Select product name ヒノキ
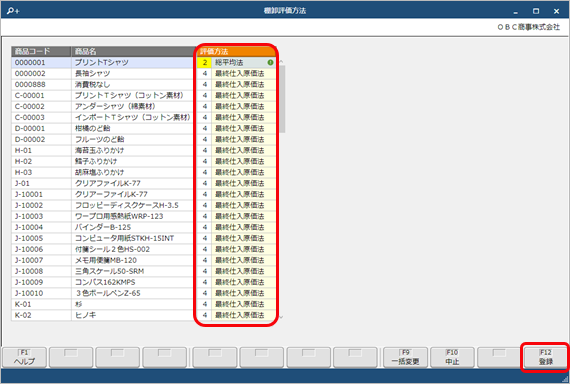 click(x=85, y=315)
